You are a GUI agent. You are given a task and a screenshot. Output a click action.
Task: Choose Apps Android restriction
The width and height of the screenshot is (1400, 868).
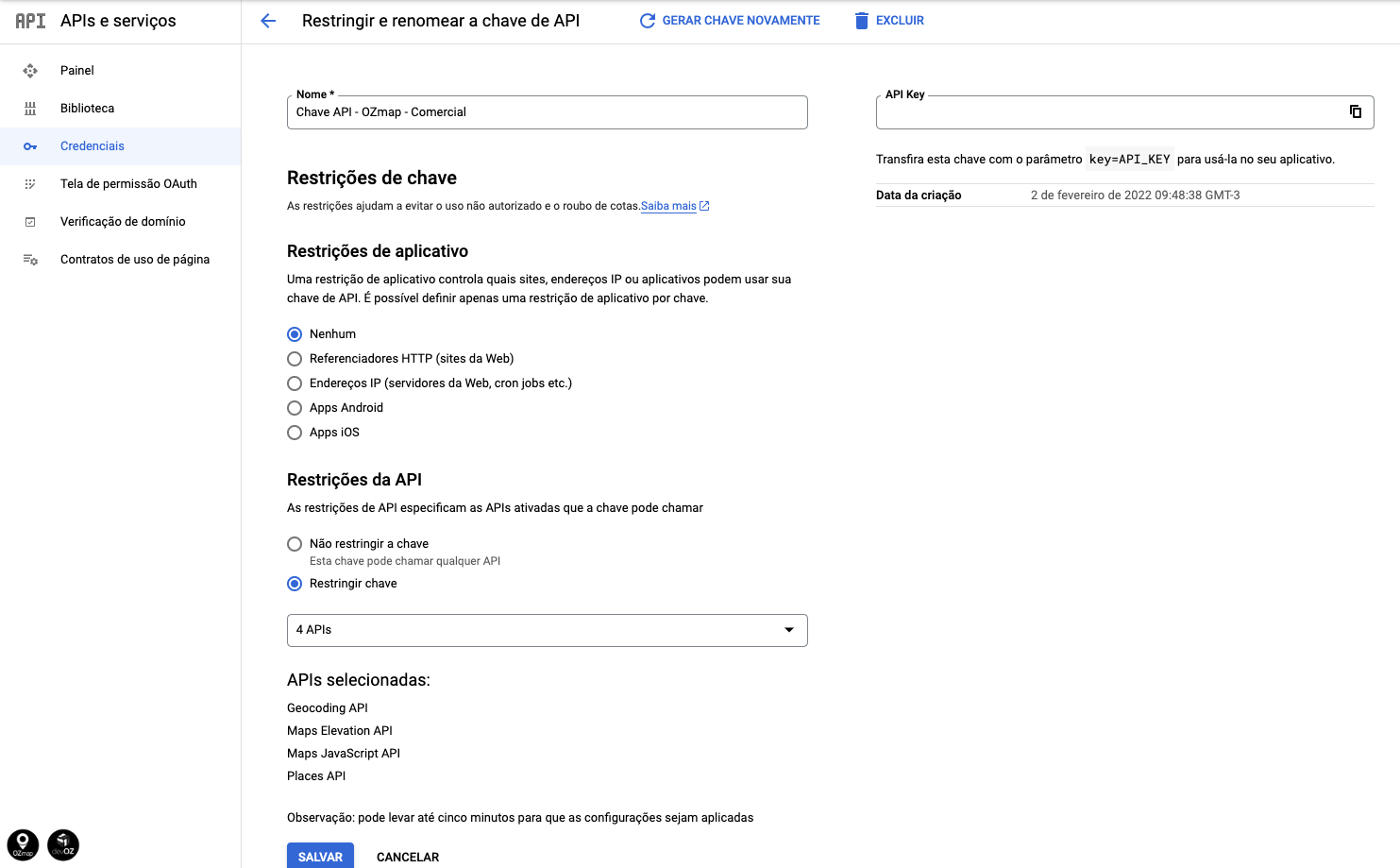coord(295,408)
